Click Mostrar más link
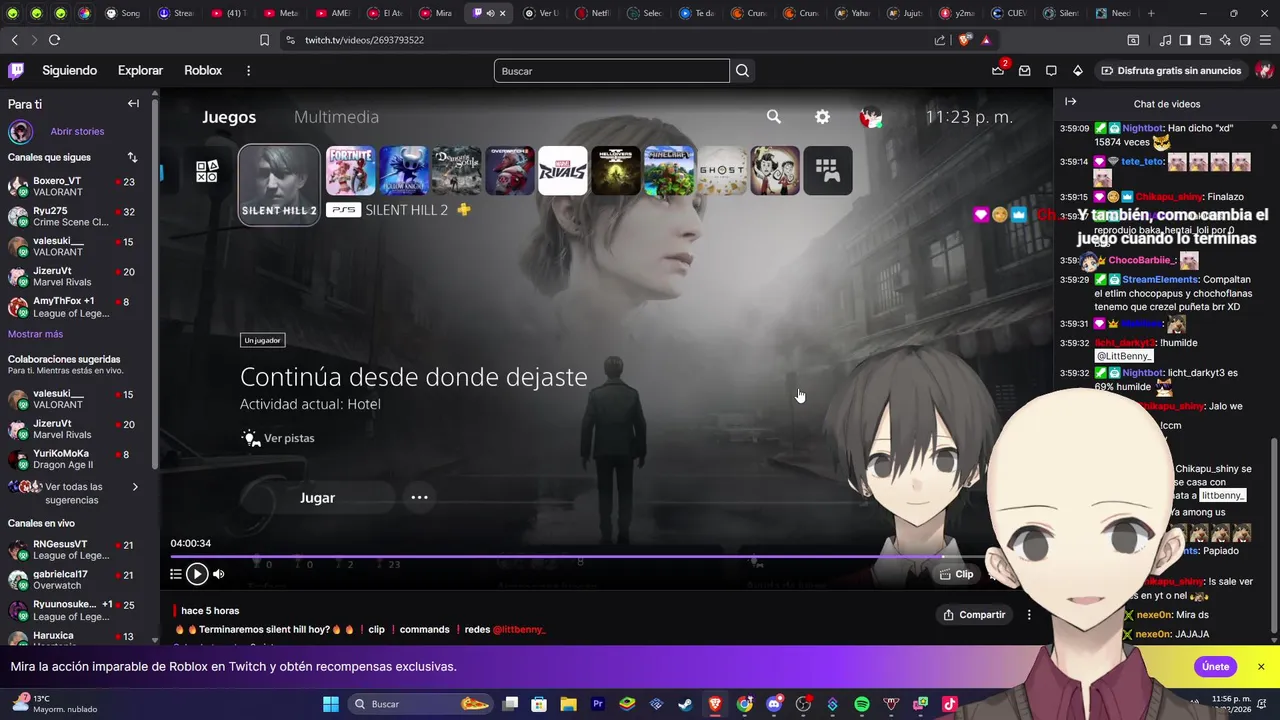1280x720 pixels. click(x=35, y=334)
